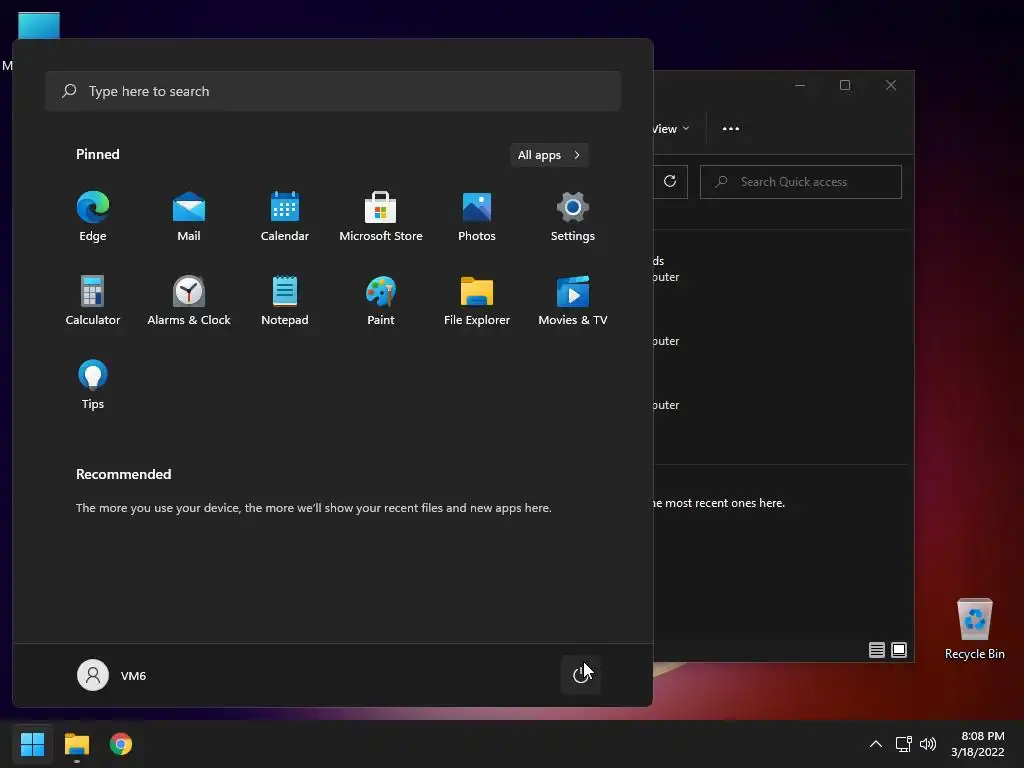
Task: Open the clock and date panel
Action: coord(978,744)
